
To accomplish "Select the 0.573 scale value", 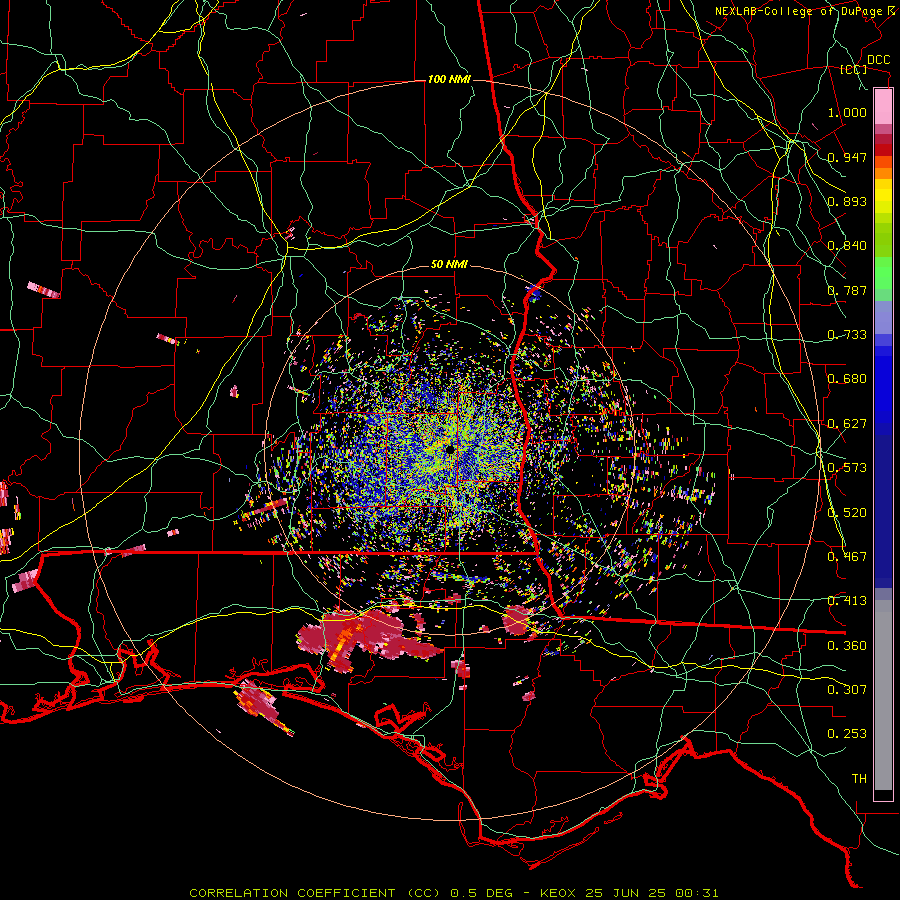I will (x=847, y=468).
